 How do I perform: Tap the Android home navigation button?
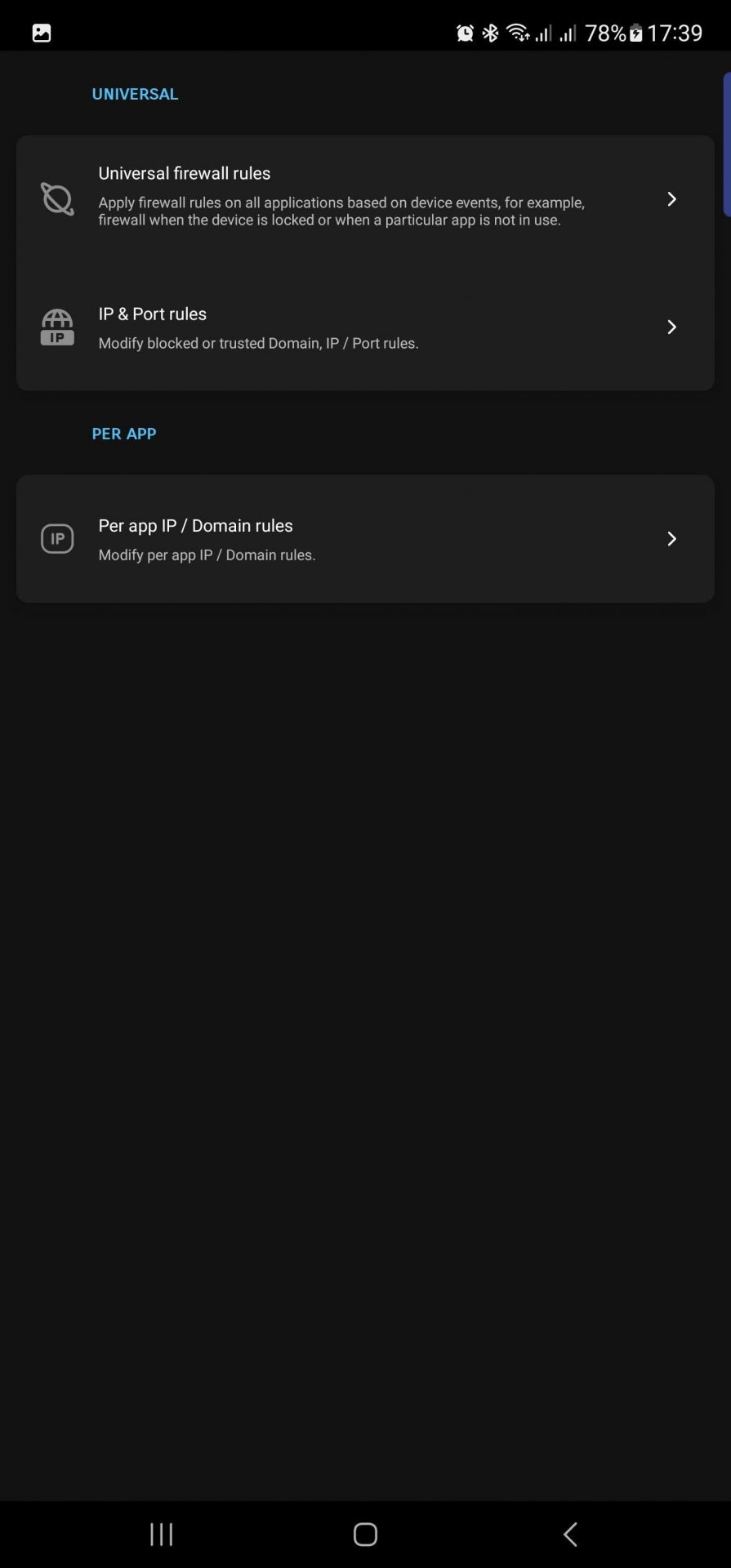click(365, 1534)
